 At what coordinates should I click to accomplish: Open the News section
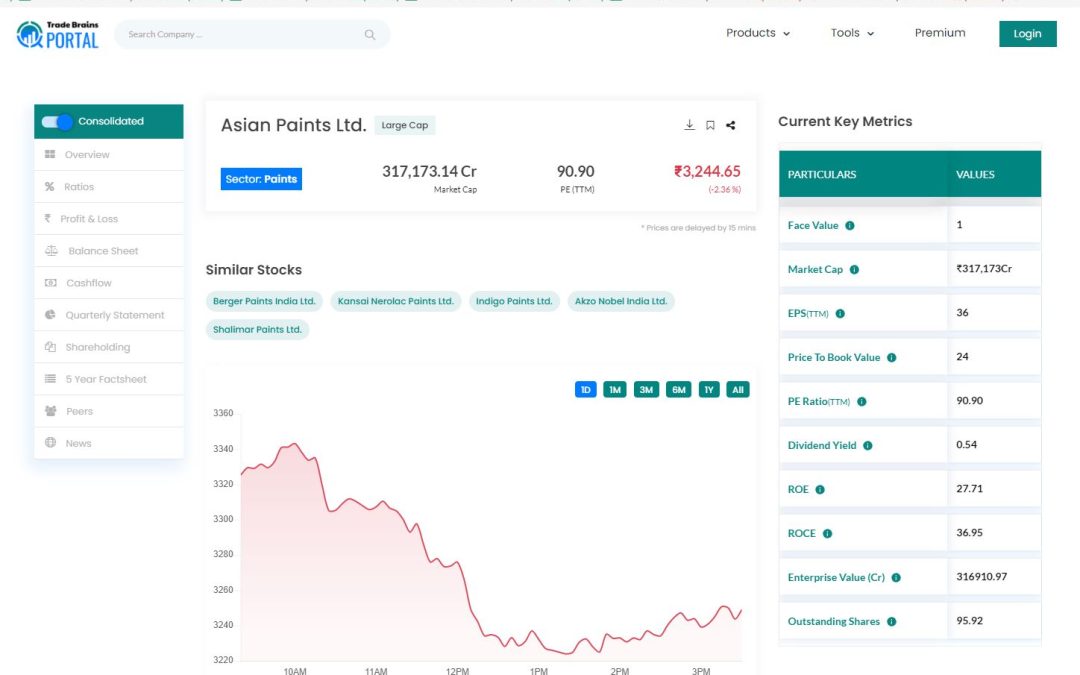[x=109, y=443]
